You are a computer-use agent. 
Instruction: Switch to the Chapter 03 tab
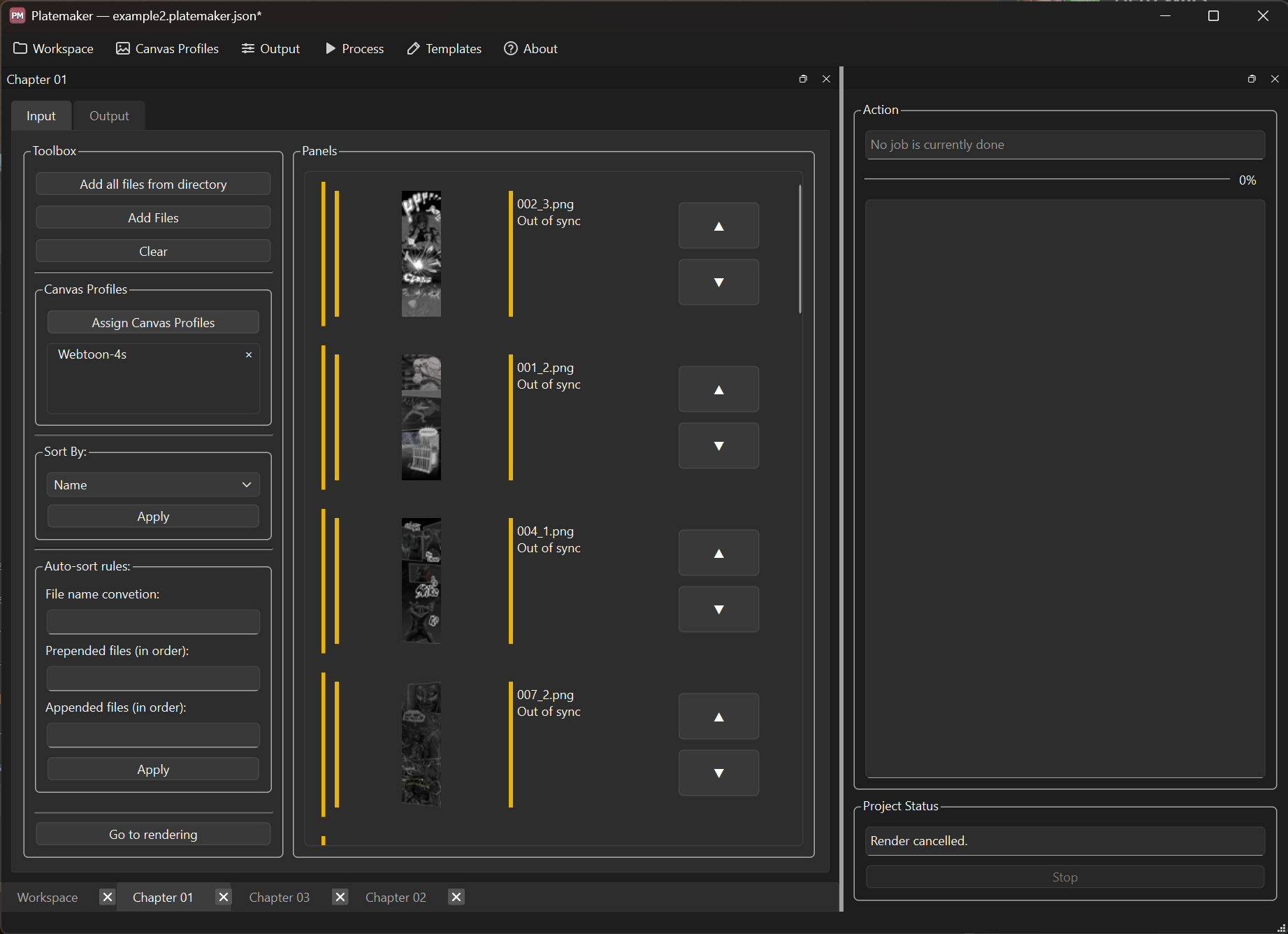[x=280, y=898]
